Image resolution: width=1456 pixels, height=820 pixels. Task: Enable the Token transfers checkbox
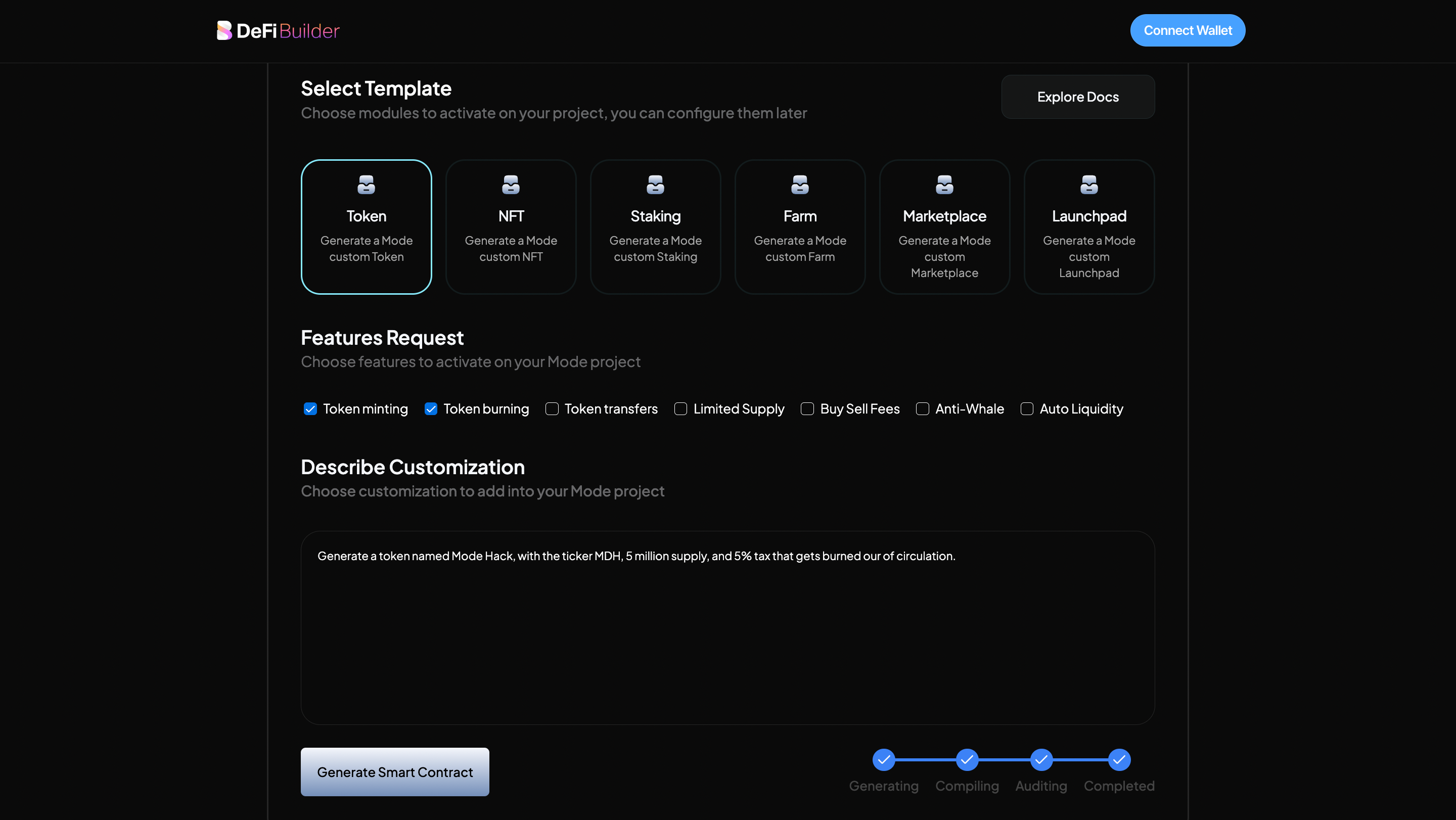point(552,408)
